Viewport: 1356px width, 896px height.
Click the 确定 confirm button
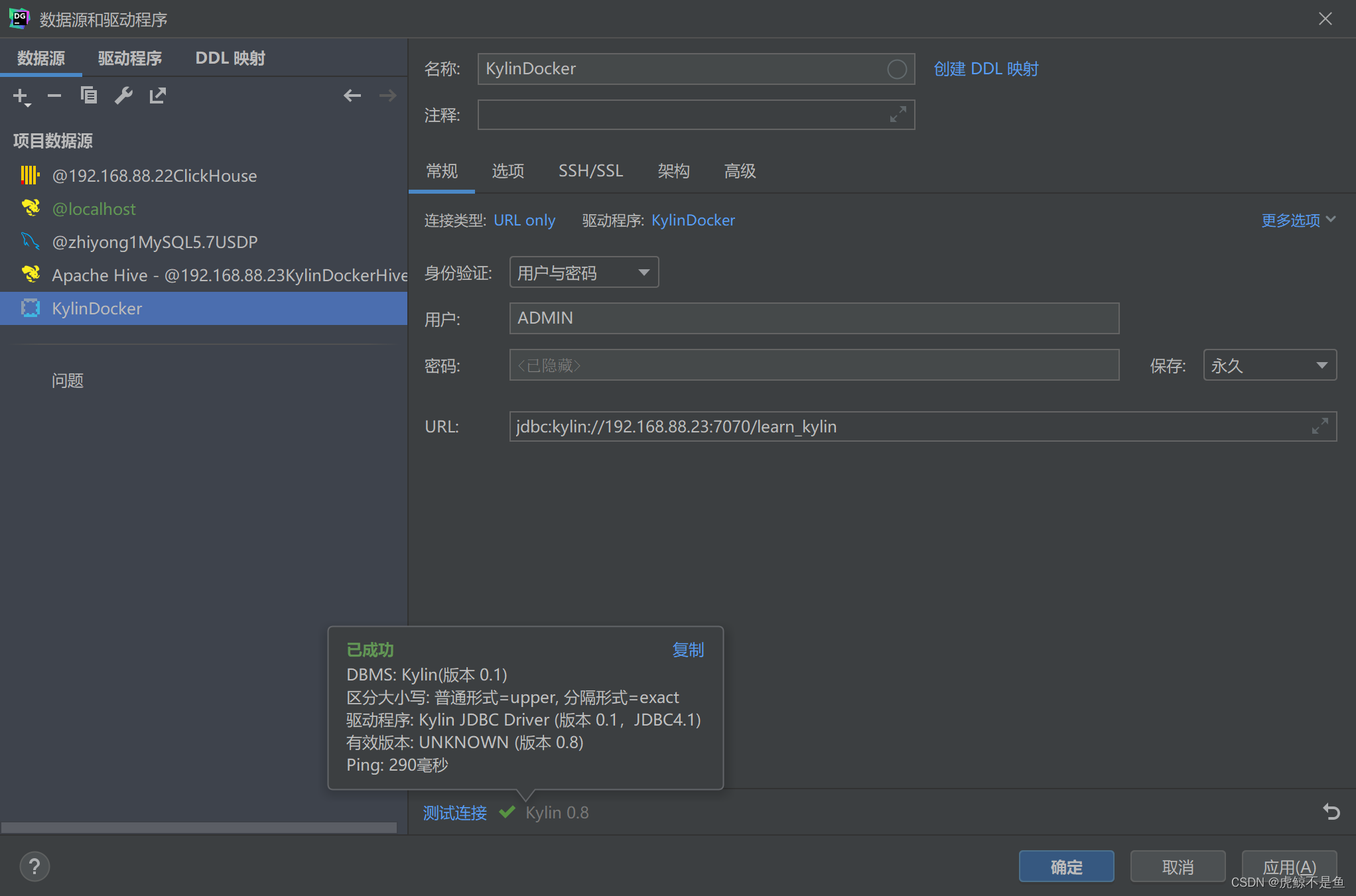point(1066,867)
